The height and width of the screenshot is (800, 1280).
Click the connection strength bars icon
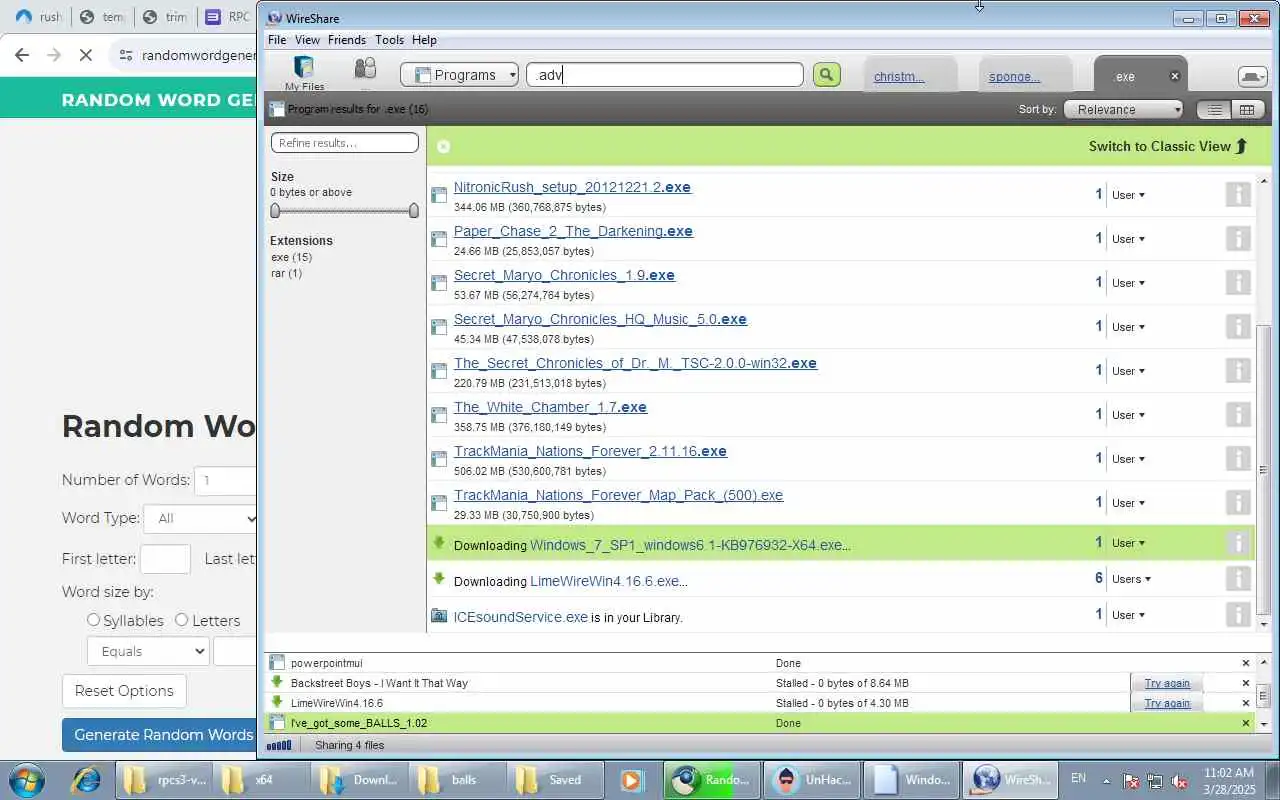click(279, 745)
